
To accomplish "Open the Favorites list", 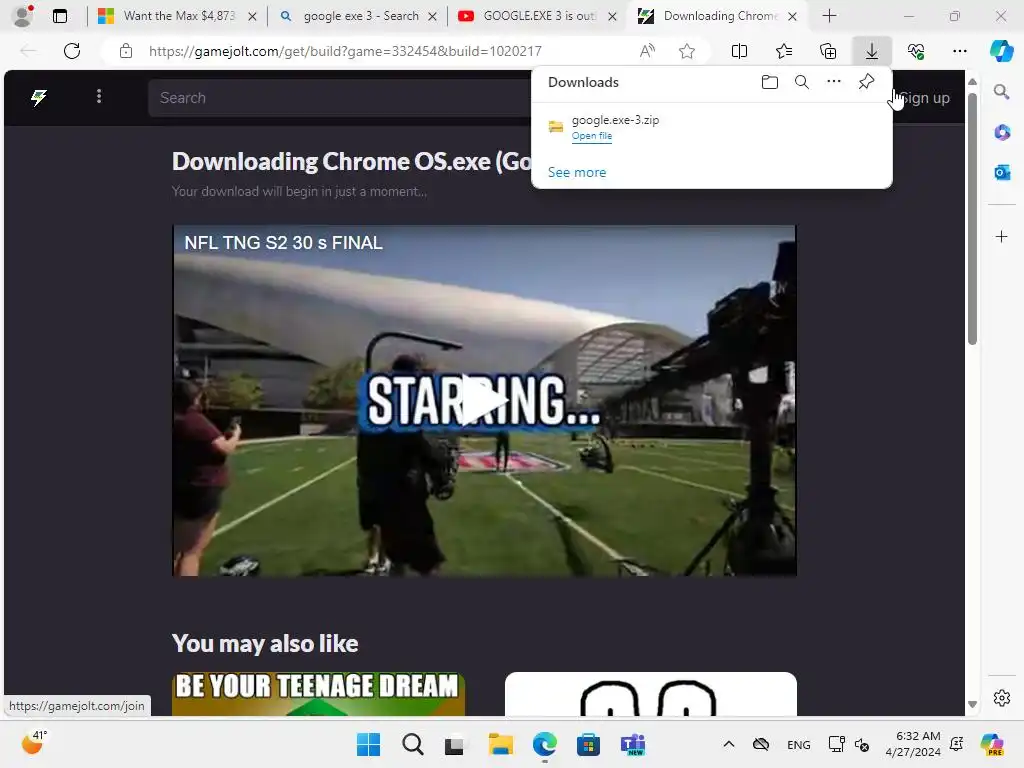I will (784, 51).
